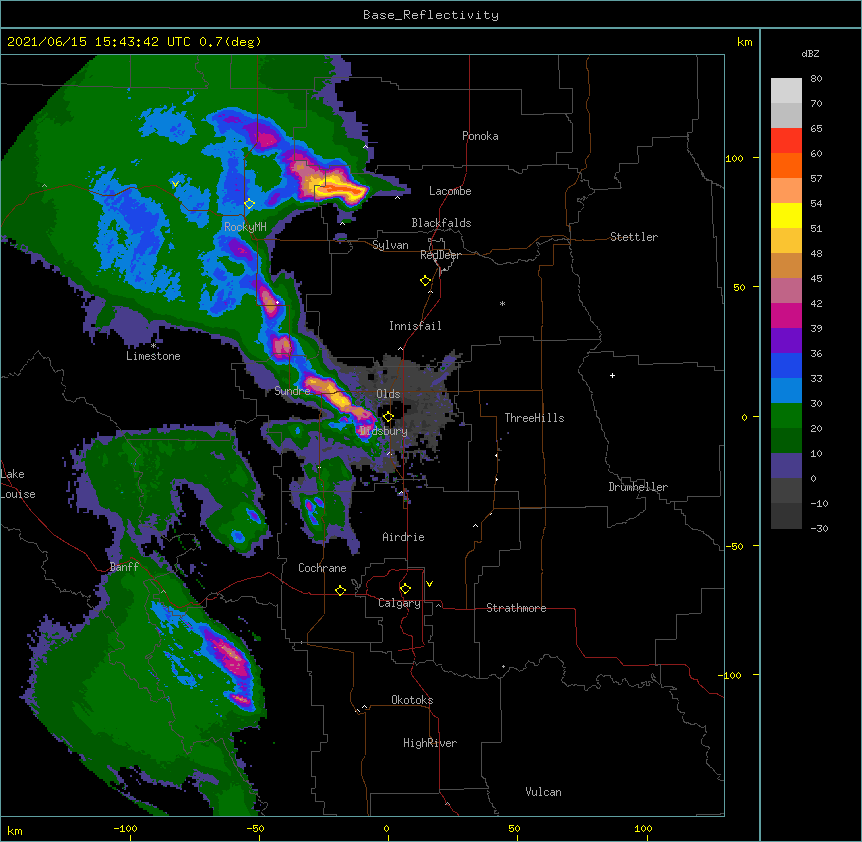Click the asterisk marker east of Innisfail
The width and height of the screenshot is (862, 842).
(502, 303)
